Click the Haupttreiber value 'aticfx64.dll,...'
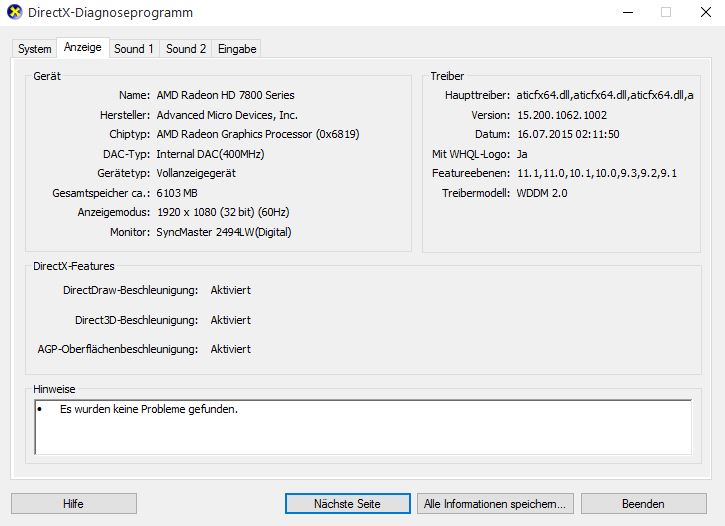This screenshot has width=725, height=526. pos(605,95)
